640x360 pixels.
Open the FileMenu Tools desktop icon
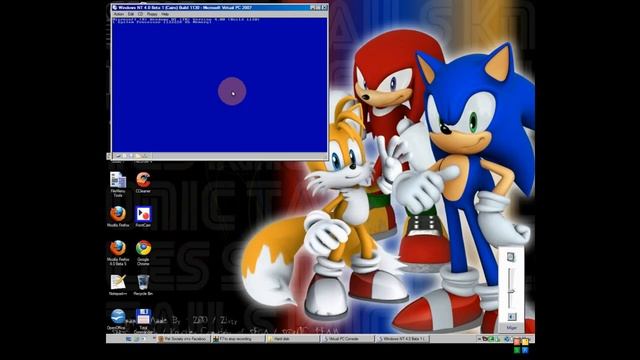(x=118, y=184)
